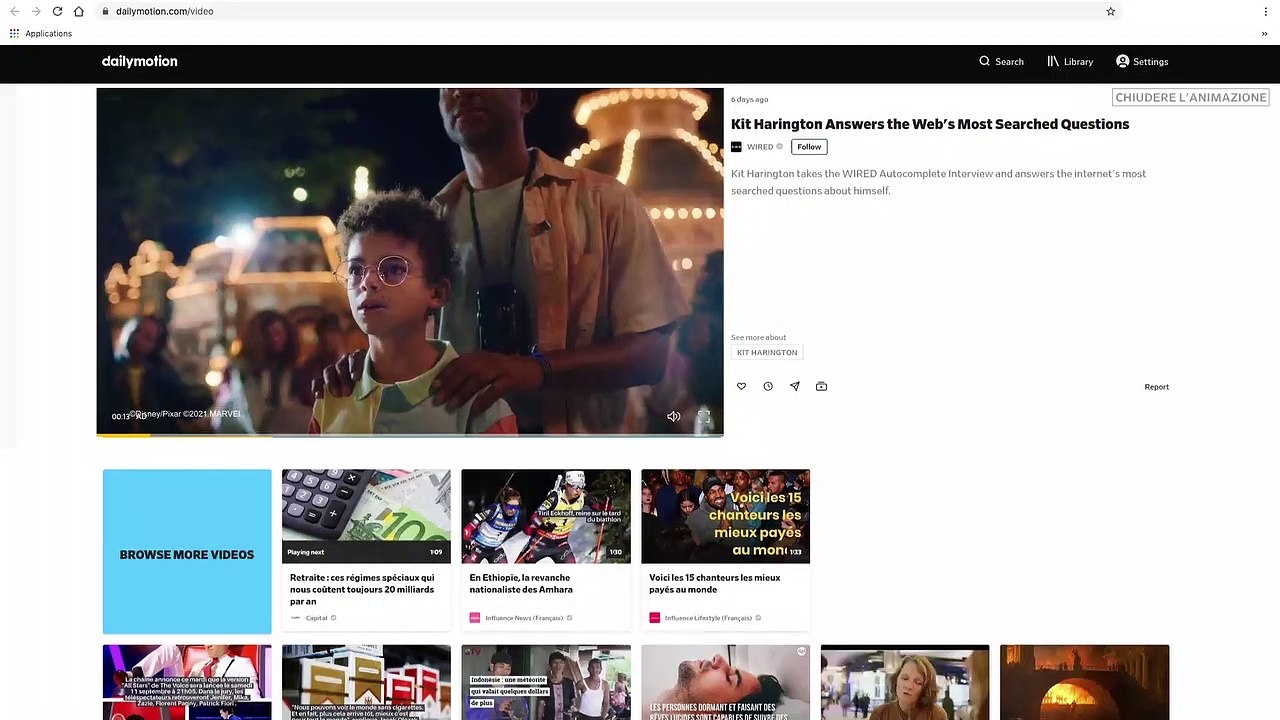This screenshot has width=1280, height=720.
Task: Open Search in the Dailymotion header
Action: (x=1001, y=61)
